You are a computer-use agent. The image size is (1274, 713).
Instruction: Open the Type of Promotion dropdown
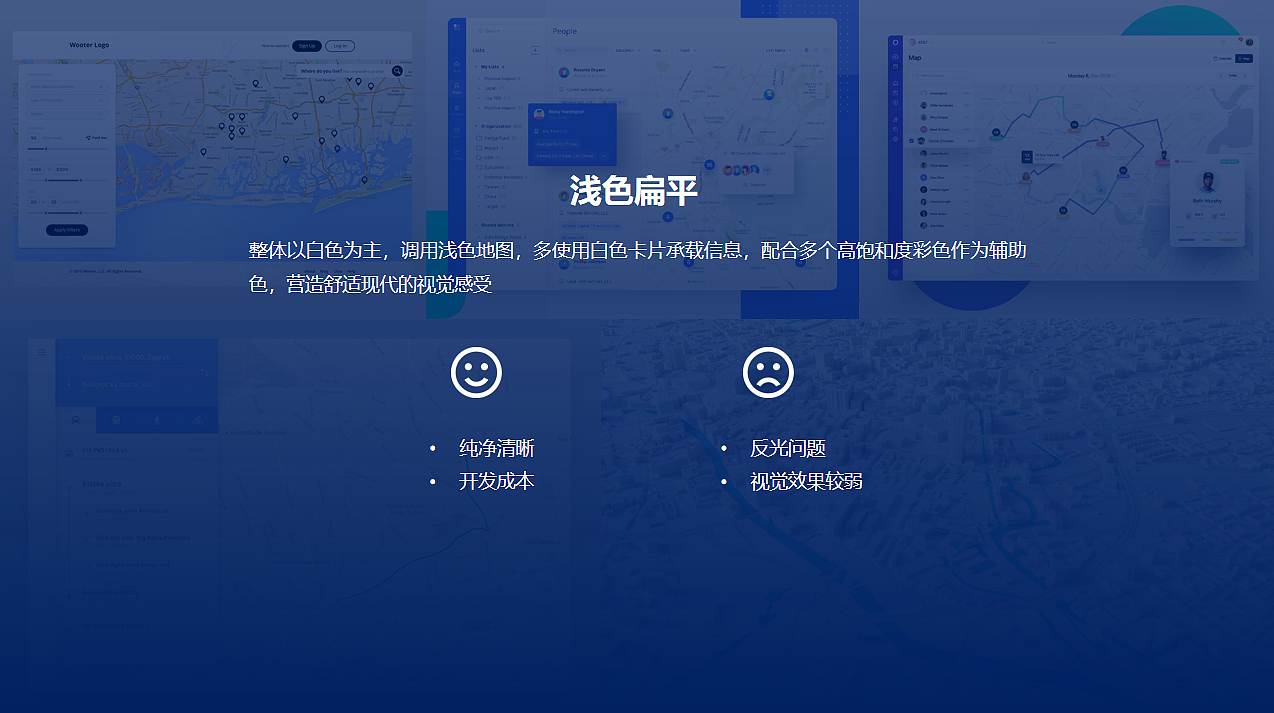click(x=67, y=100)
